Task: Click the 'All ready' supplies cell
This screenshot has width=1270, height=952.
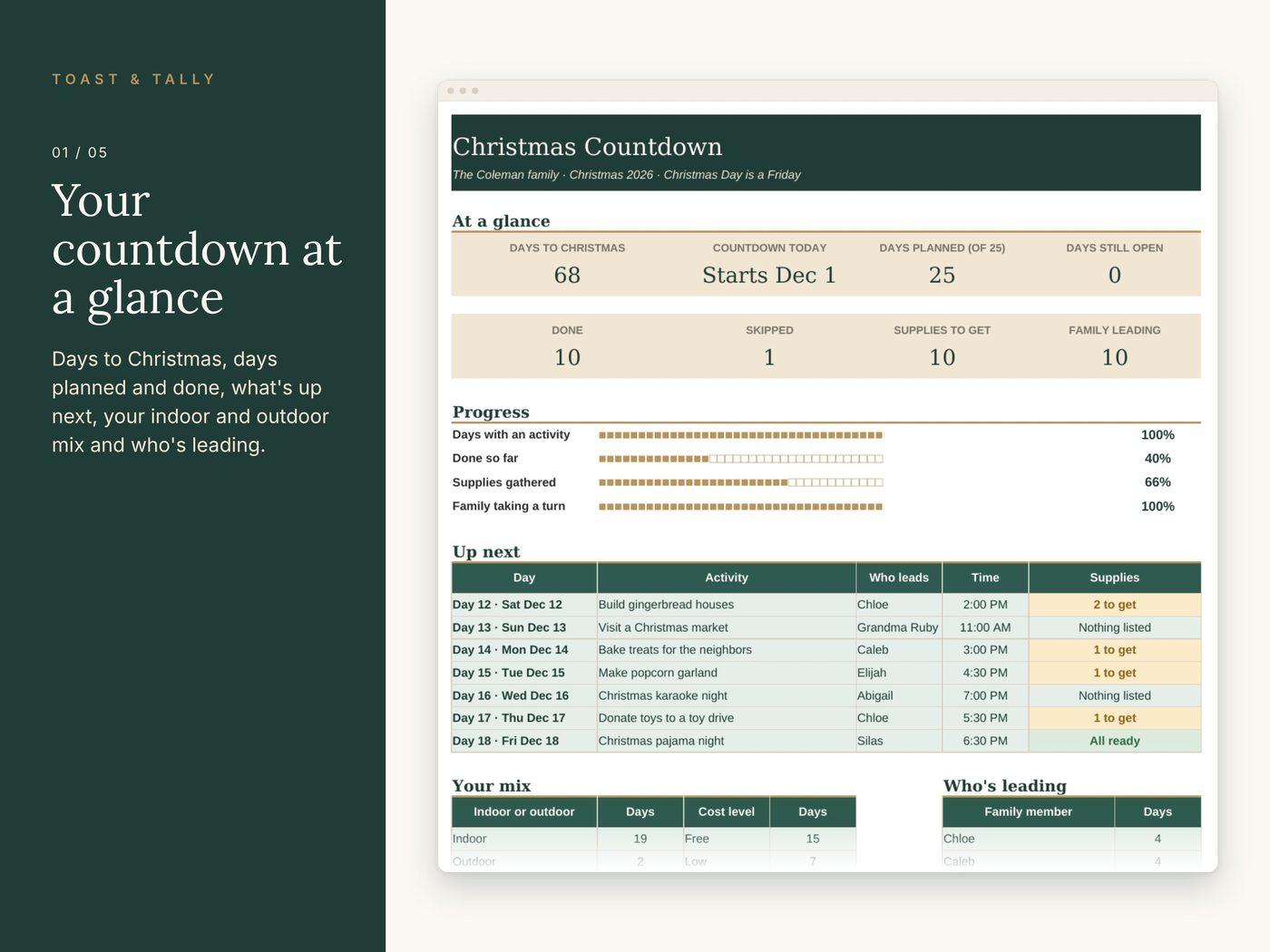Action: click(x=1115, y=741)
